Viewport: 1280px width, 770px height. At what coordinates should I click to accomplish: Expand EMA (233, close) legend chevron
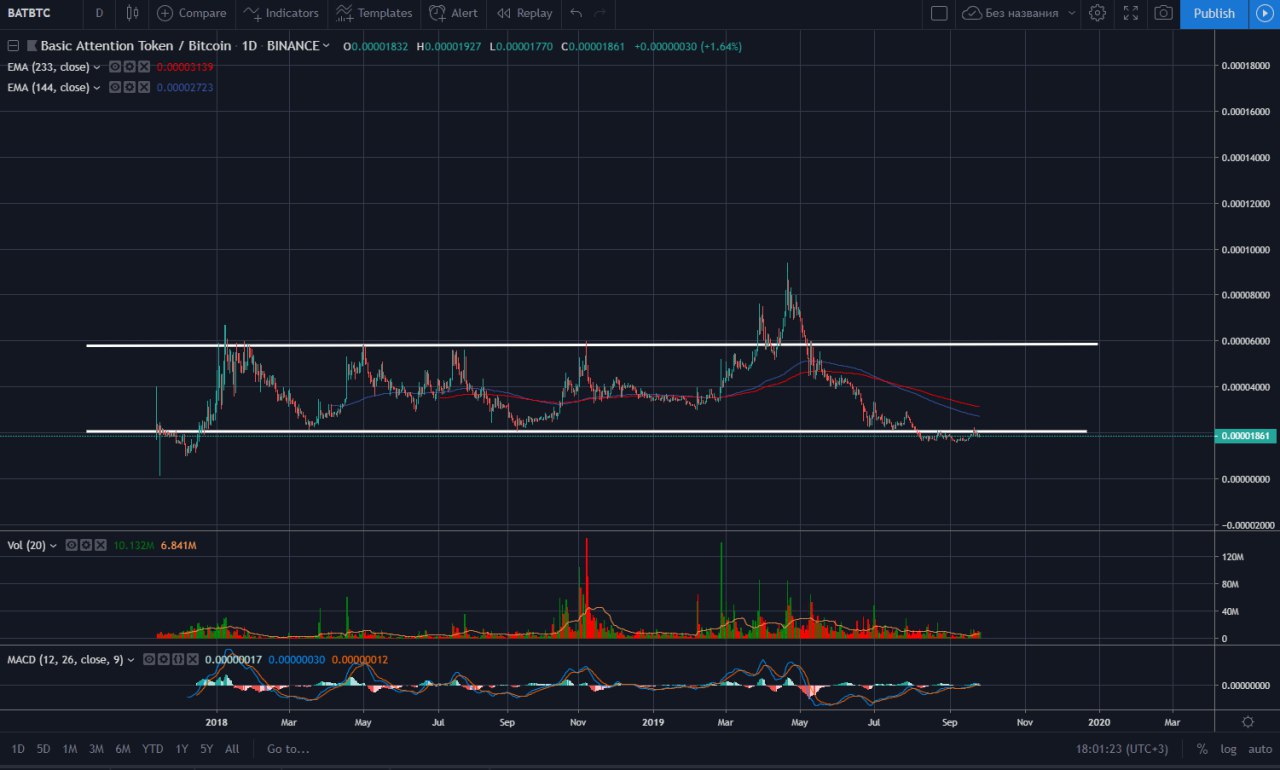coord(97,67)
